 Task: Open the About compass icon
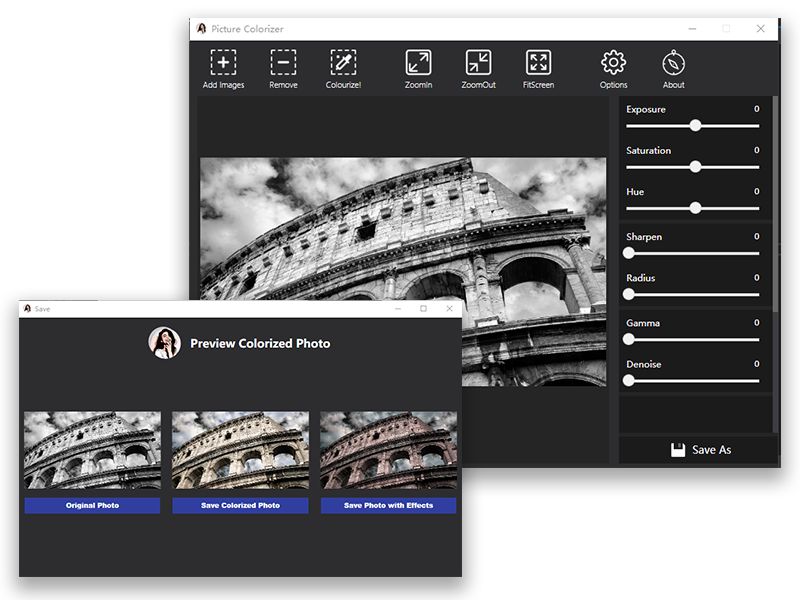(673, 62)
